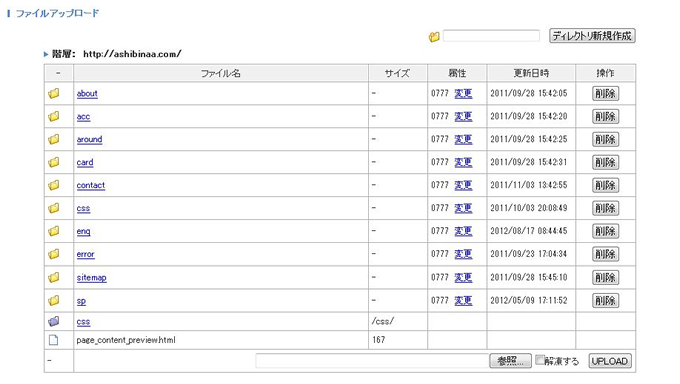Open the sp folder link

[x=81, y=300]
